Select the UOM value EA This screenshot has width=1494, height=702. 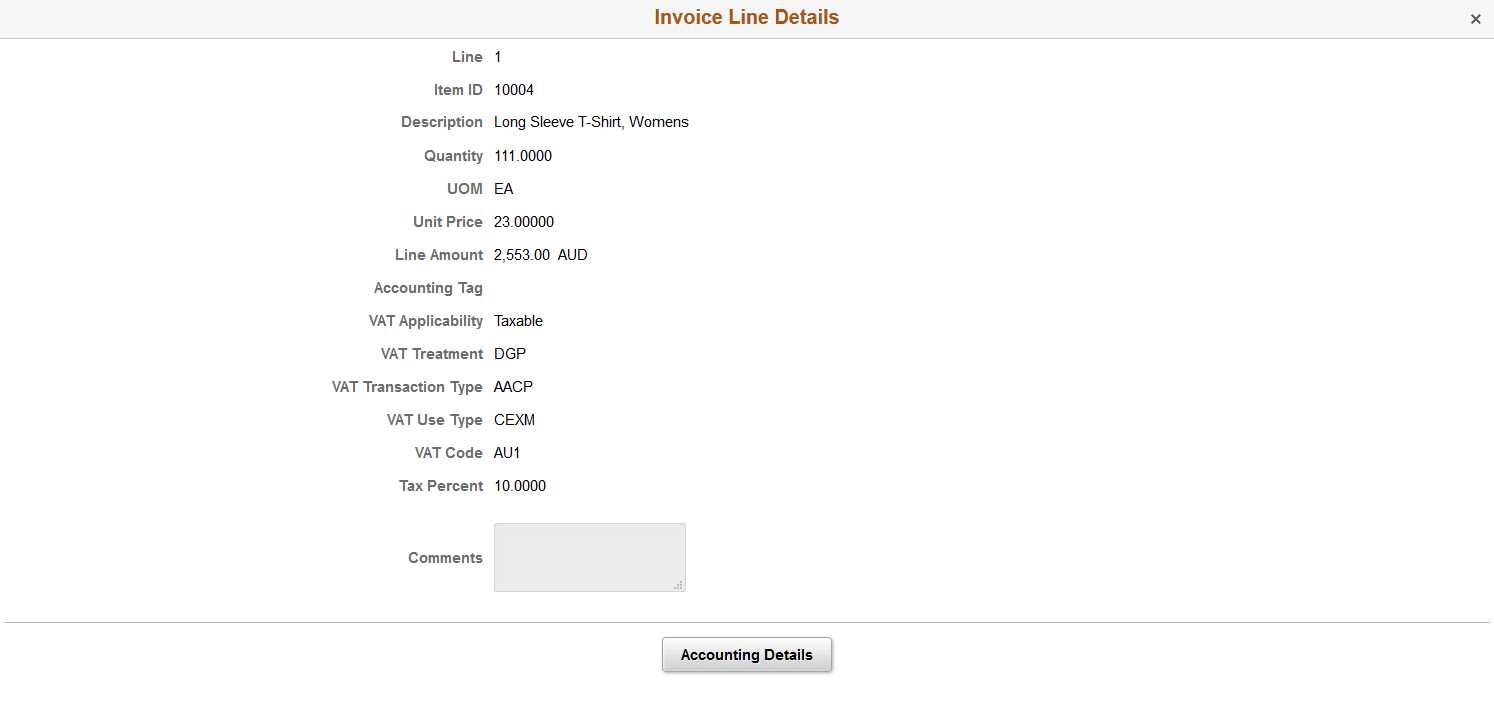(503, 188)
